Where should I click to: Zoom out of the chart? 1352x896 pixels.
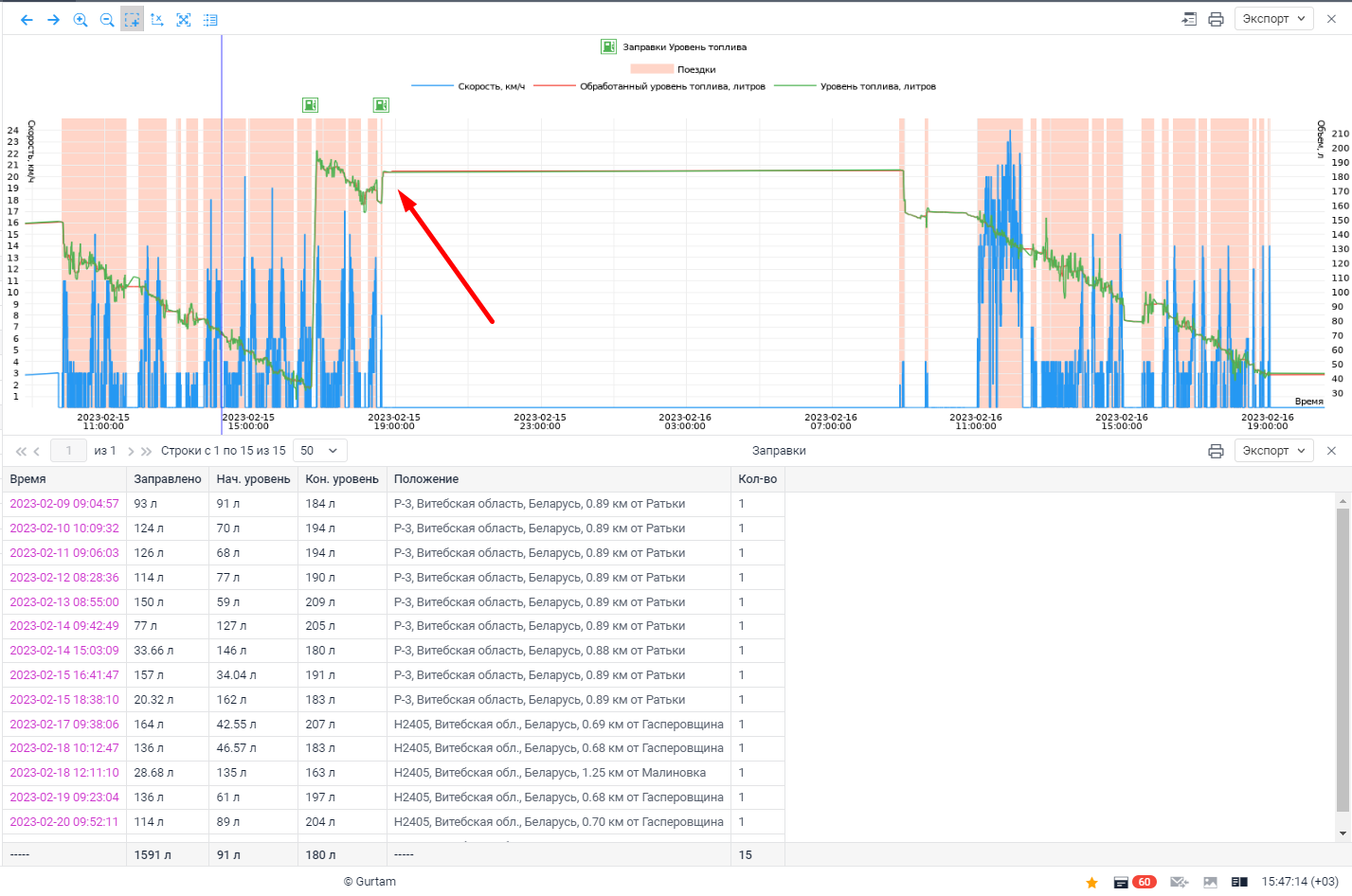click(x=107, y=20)
